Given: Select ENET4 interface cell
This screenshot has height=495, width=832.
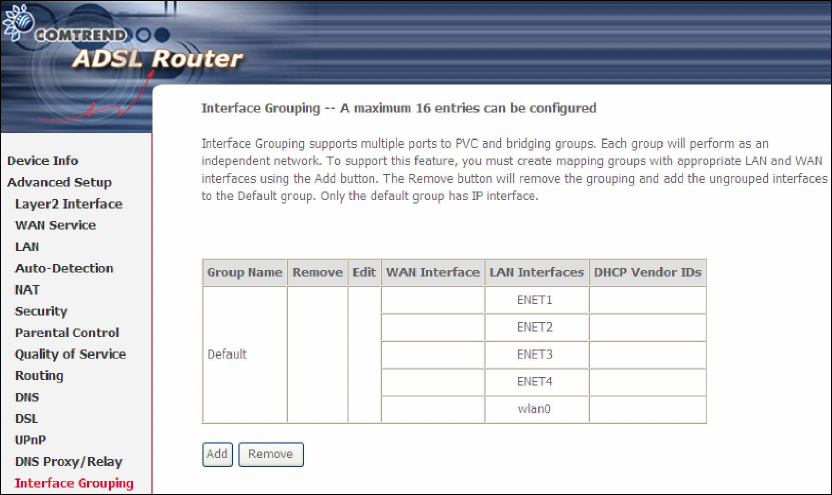Looking at the screenshot, I should pos(536,382).
